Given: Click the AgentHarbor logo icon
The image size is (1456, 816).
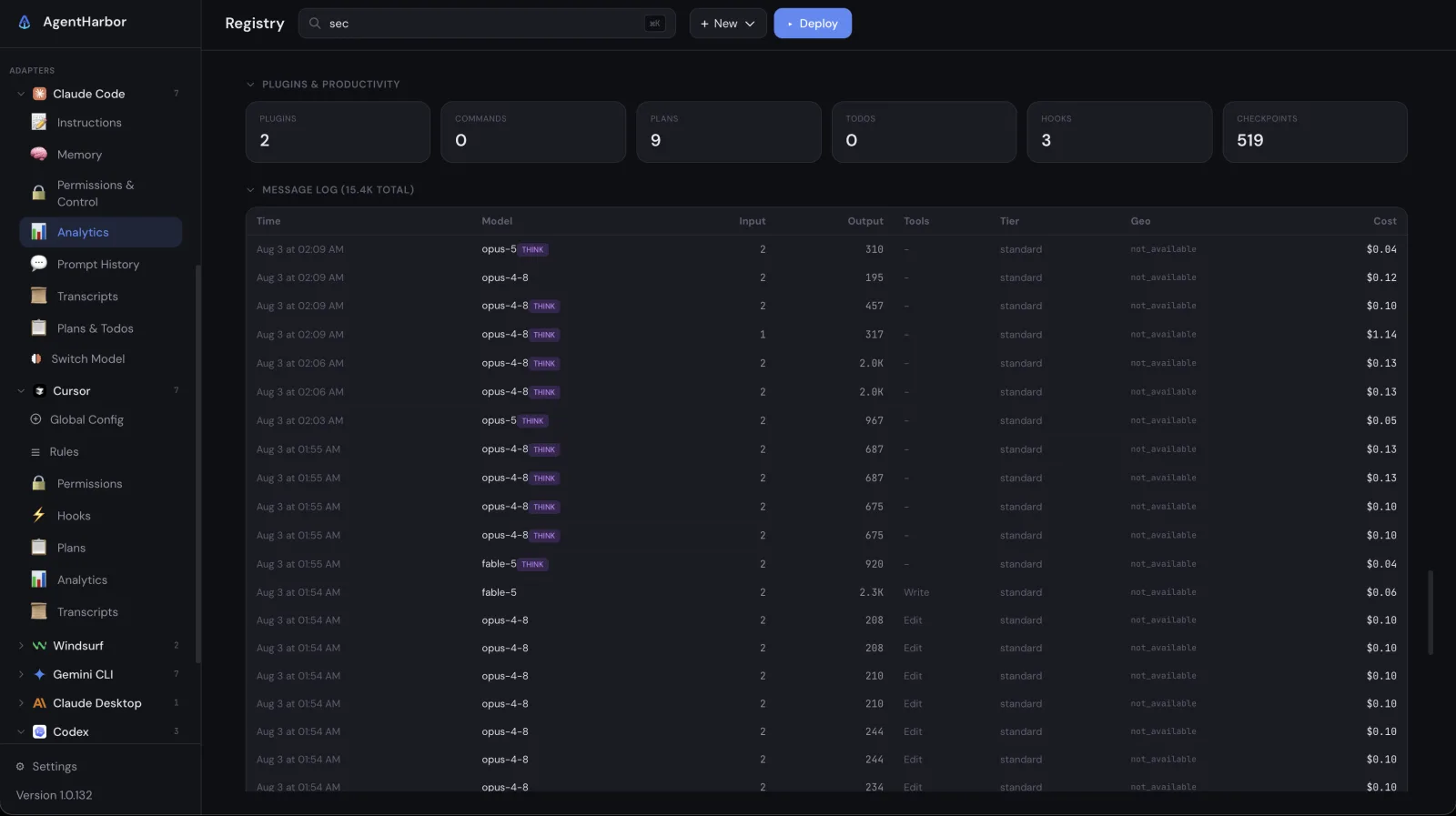Looking at the screenshot, I should point(25,22).
